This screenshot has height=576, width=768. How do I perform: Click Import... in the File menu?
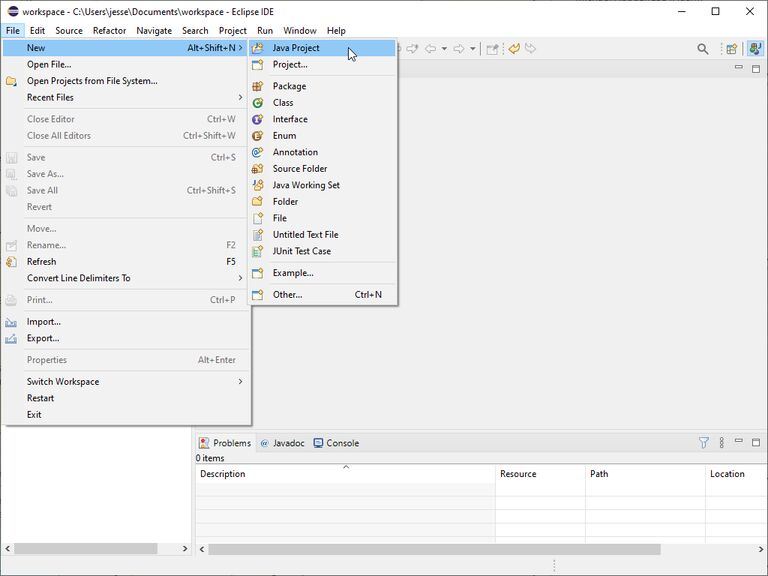[44, 322]
